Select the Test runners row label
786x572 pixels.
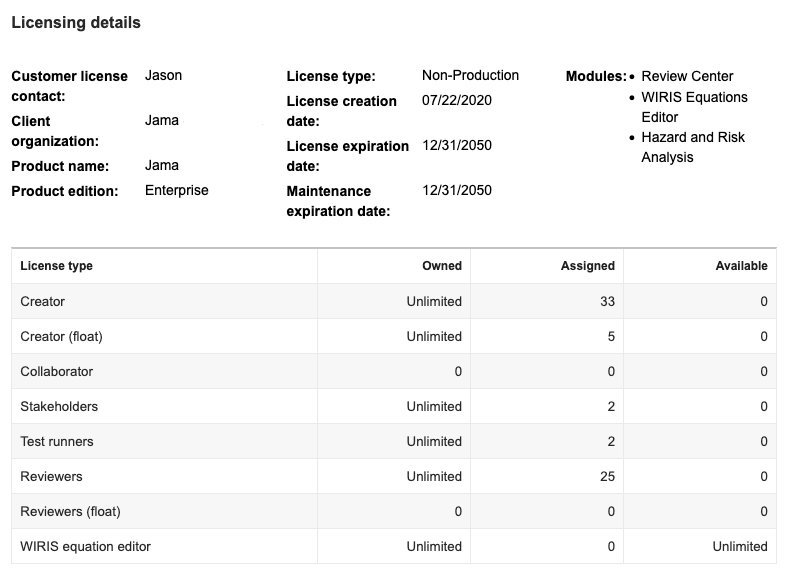point(57,442)
